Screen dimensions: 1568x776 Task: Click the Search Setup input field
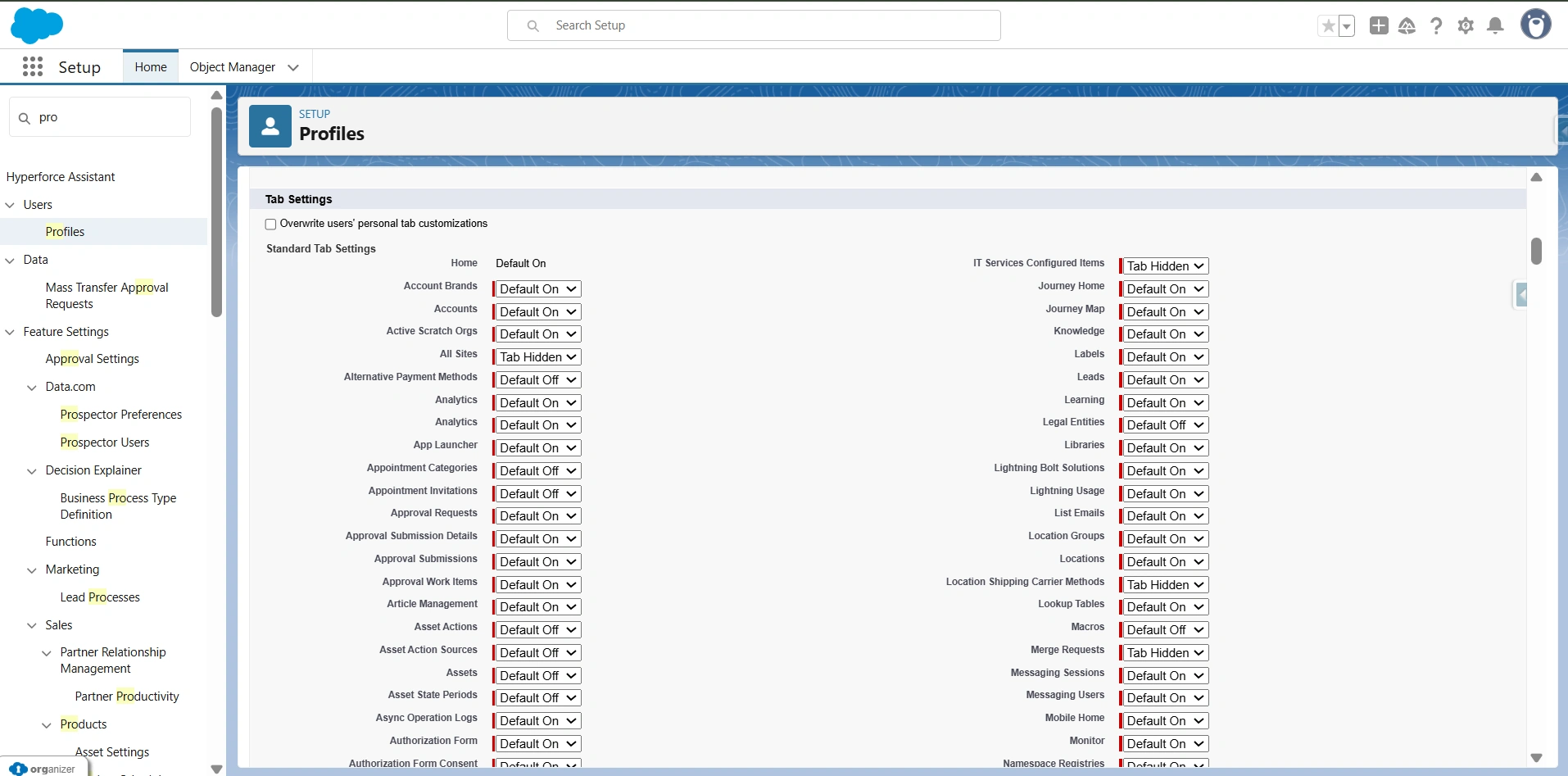click(754, 25)
